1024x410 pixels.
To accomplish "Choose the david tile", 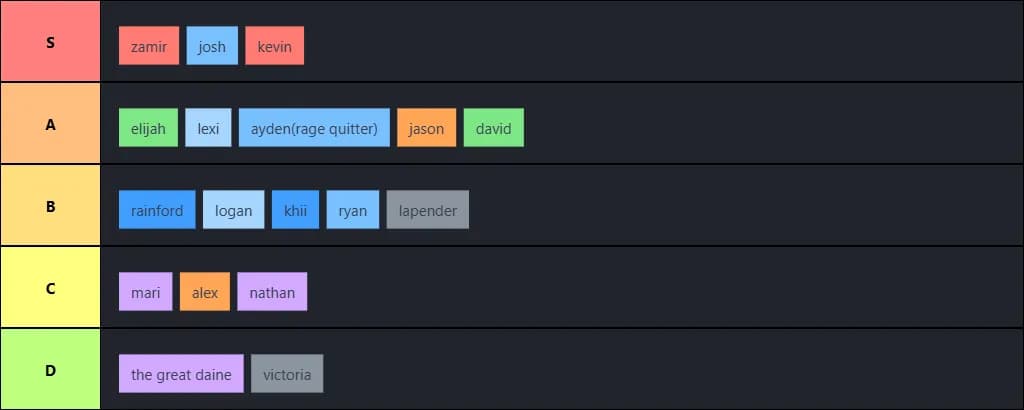I will point(494,128).
